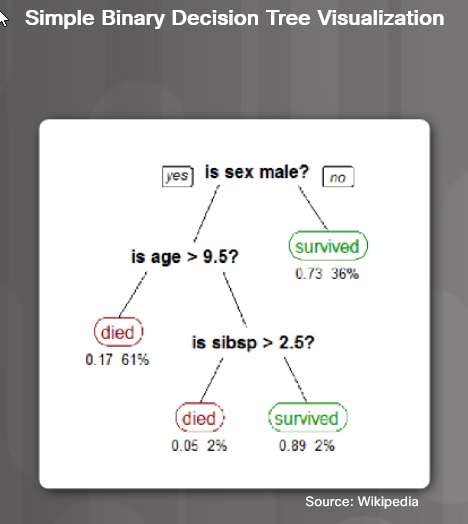Image resolution: width=468 pixels, height=524 pixels.
Task: Click the '0.05 2%' statistics text
Action: point(199,445)
